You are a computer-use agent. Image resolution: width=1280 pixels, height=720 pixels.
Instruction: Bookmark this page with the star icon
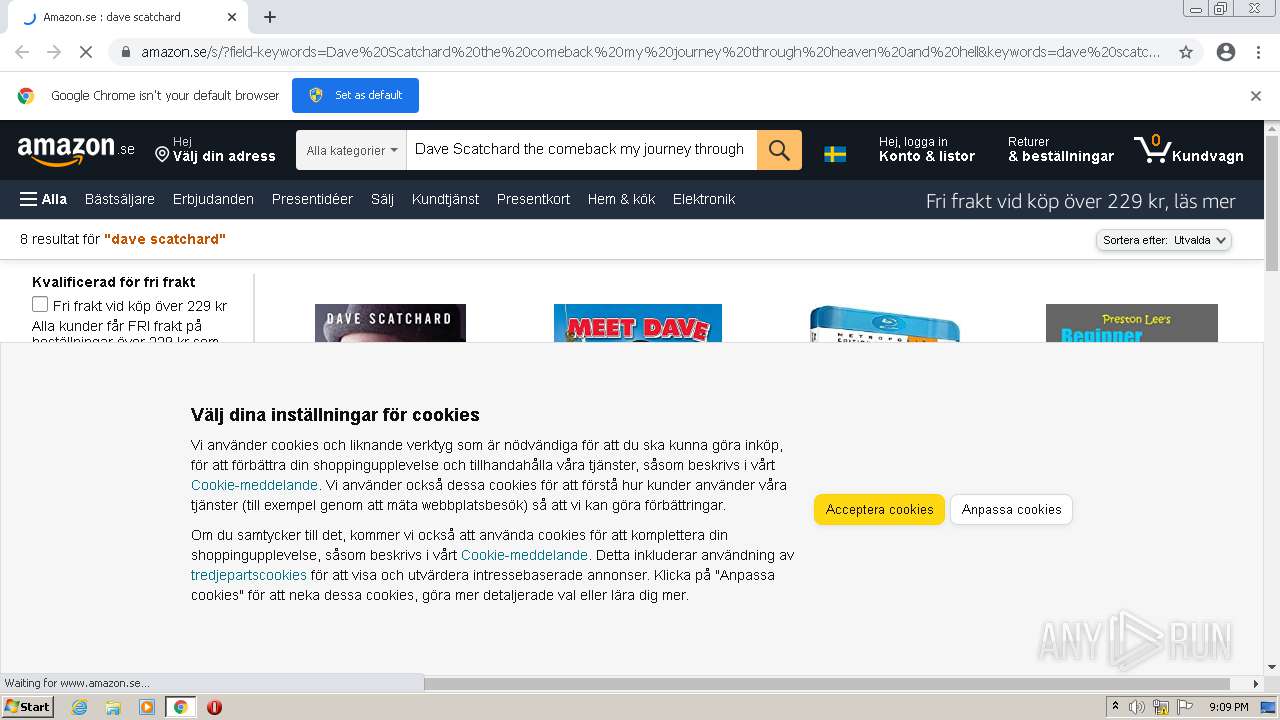1186,52
